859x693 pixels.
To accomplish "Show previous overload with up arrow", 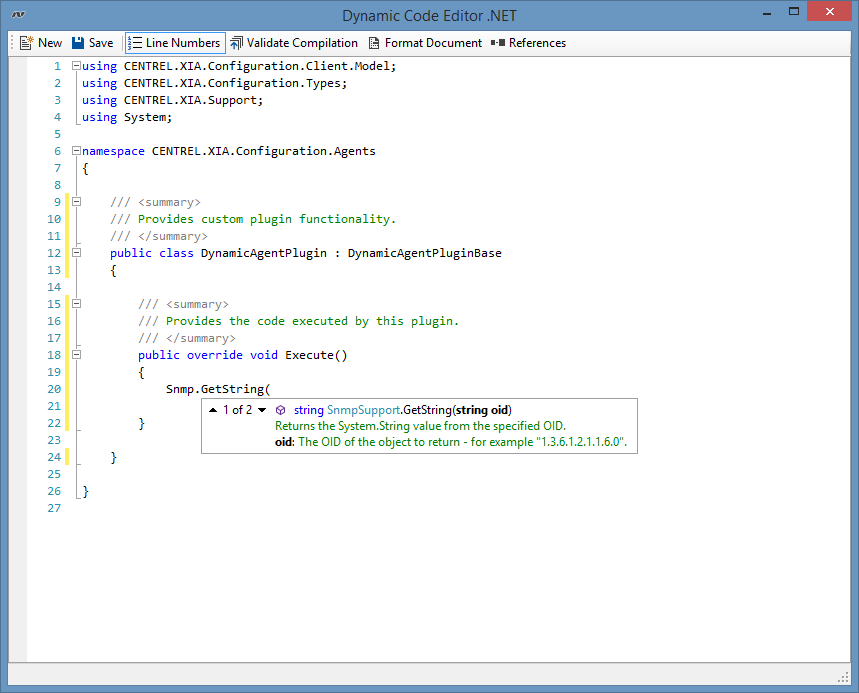I will click(x=213, y=410).
